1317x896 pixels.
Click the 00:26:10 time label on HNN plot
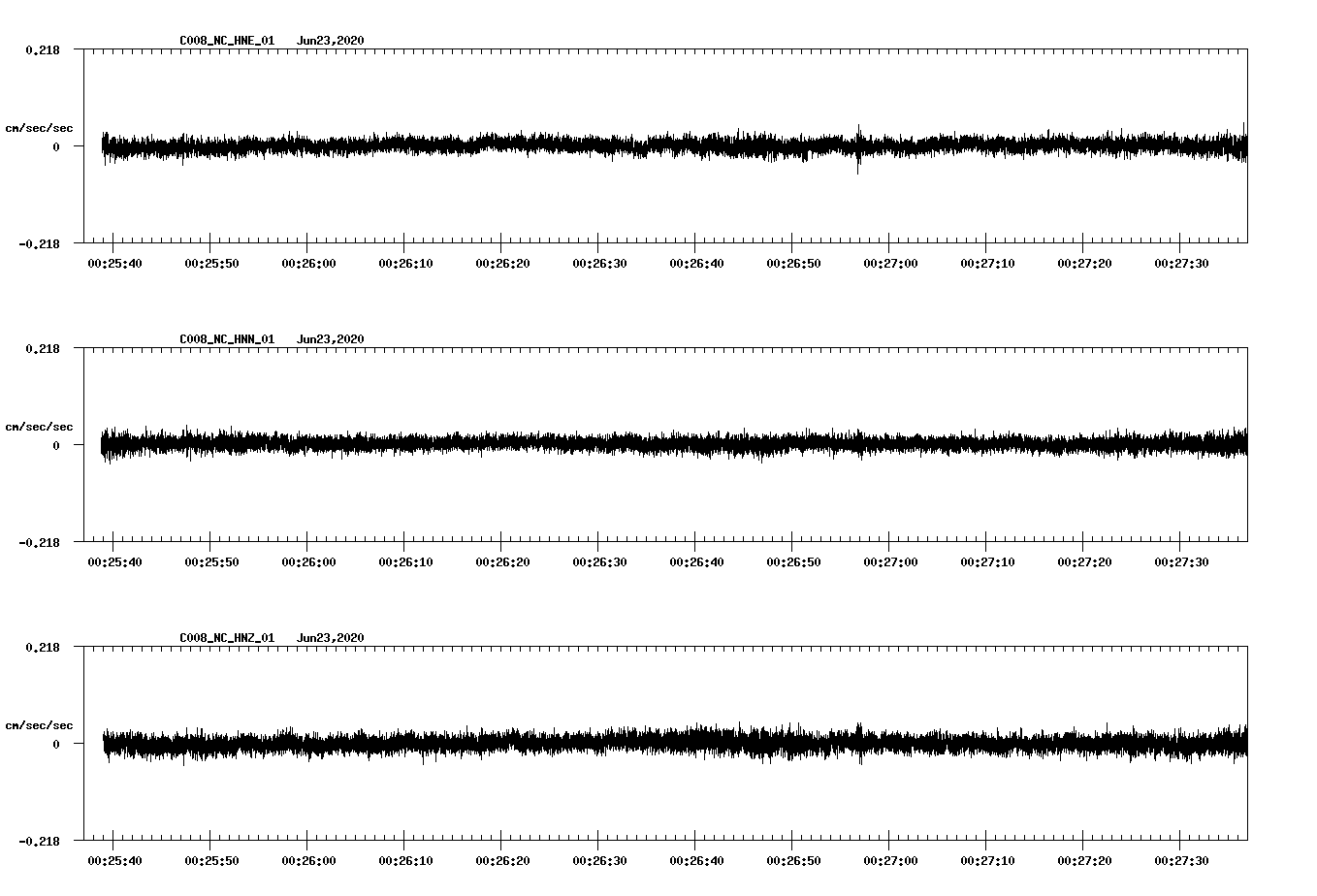coord(405,562)
